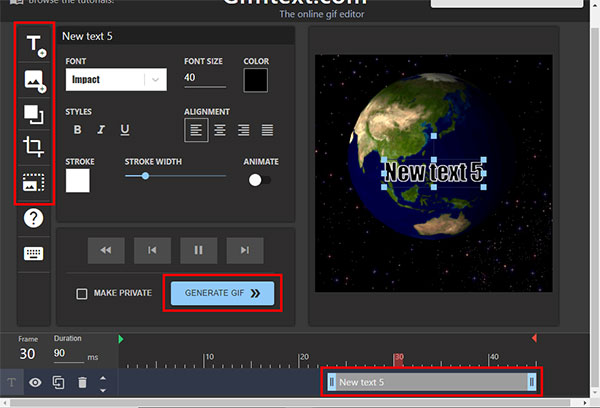Select the Crop tool
Screen dimensions: 600x408
click(x=34, y=148)
